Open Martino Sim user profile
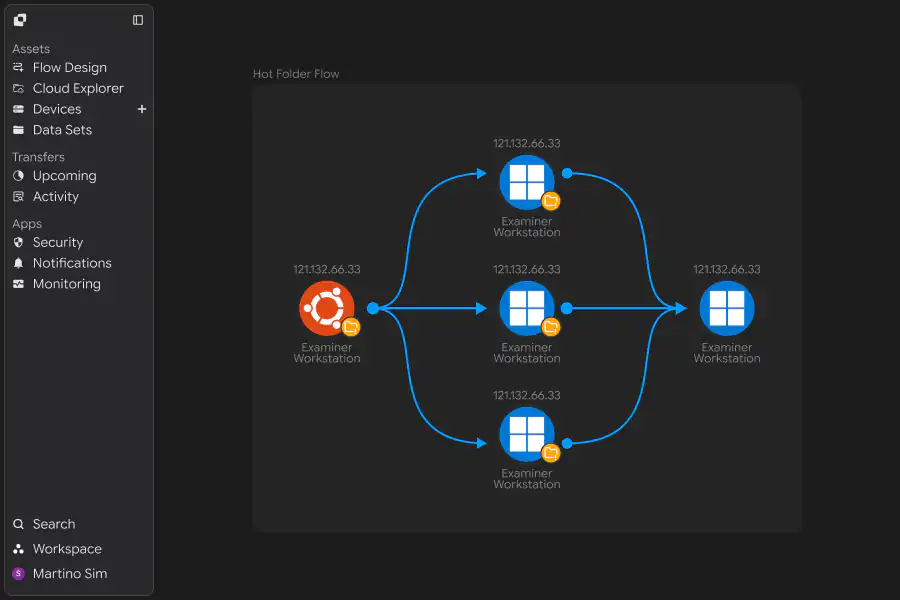This screenshot has width=900, height=600. tap(69, 574)
